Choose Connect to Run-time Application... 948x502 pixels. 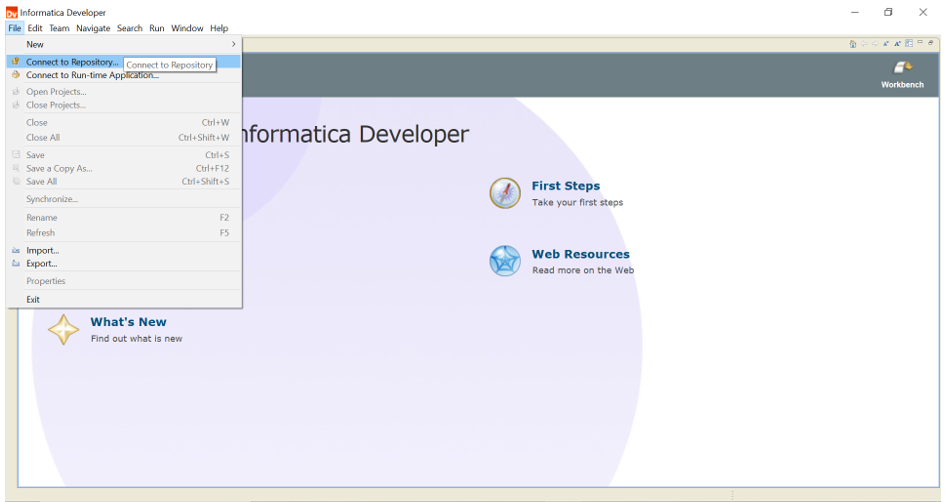[x=123, y=75]
